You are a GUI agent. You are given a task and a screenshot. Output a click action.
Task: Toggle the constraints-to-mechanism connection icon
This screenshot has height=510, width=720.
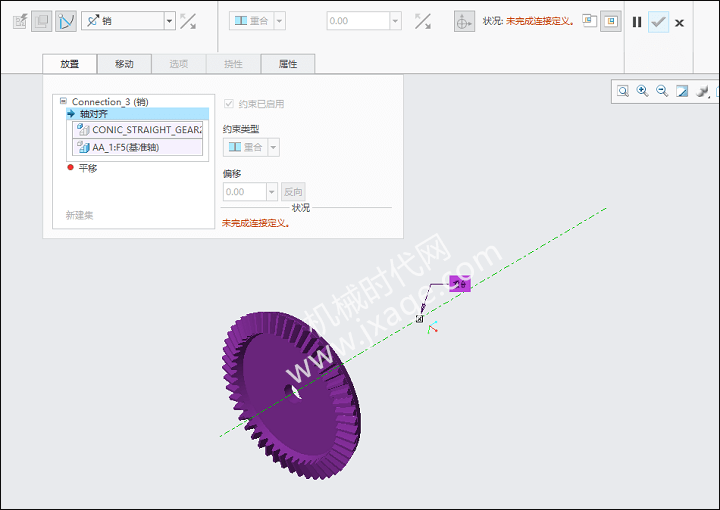pos(66,21)
